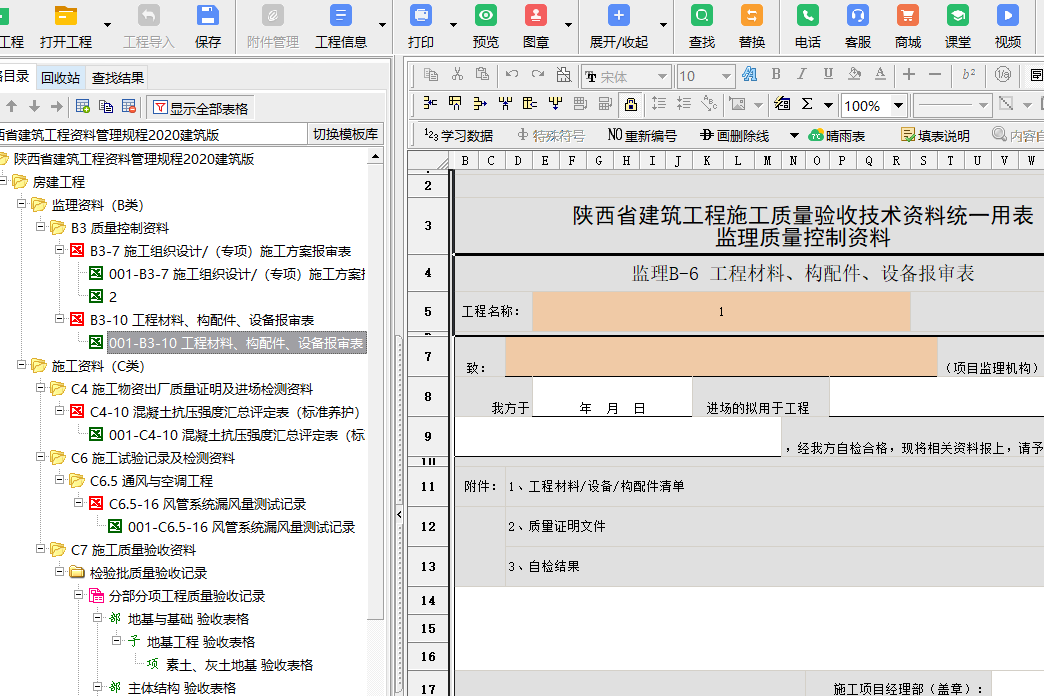The width and height of the screenshot is (1044, 696).
Task: Open the 课堂 classroom icon
Action: pyautogui.click(x=957, y=16)
